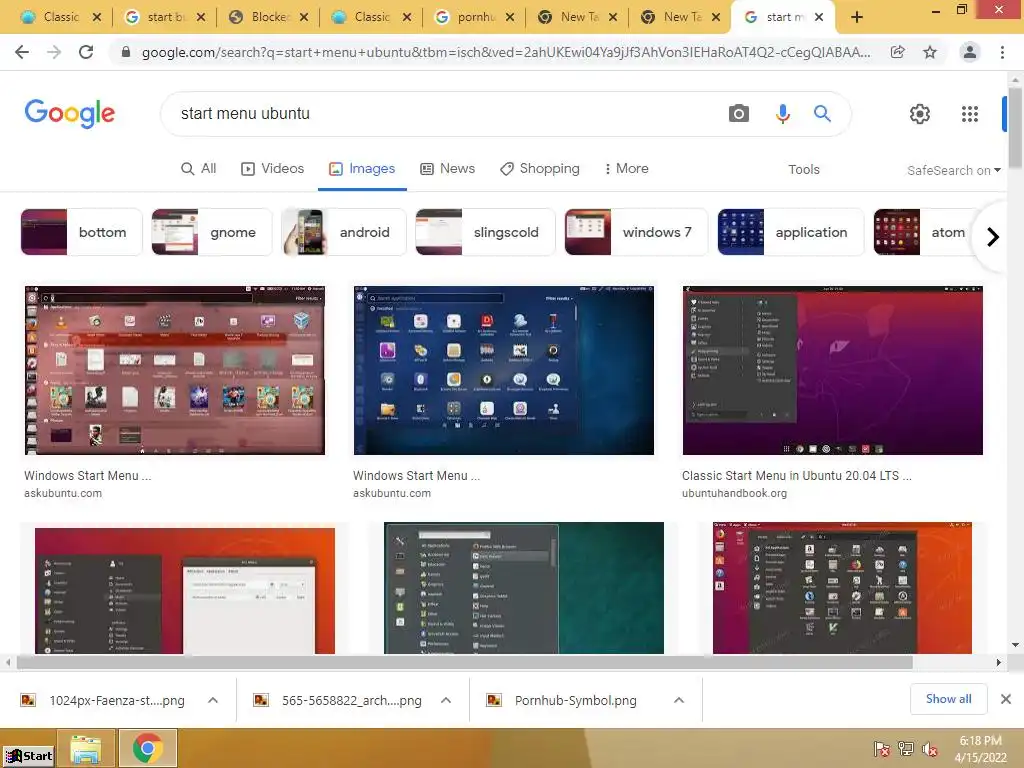Click the horizontal page scrollbar thumb
The width and height of the screenshot is (1024, 768).
click(464, 663)
